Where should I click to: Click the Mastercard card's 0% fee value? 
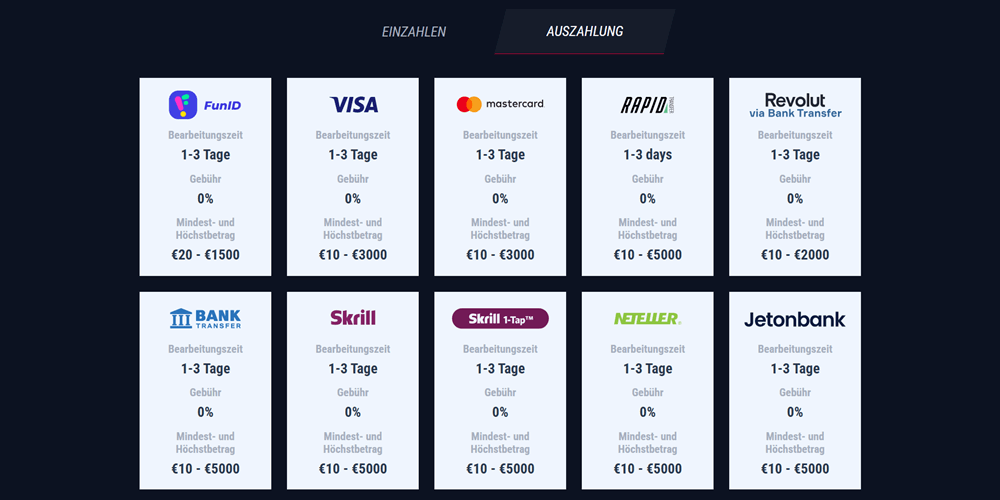tap(500, 198)
